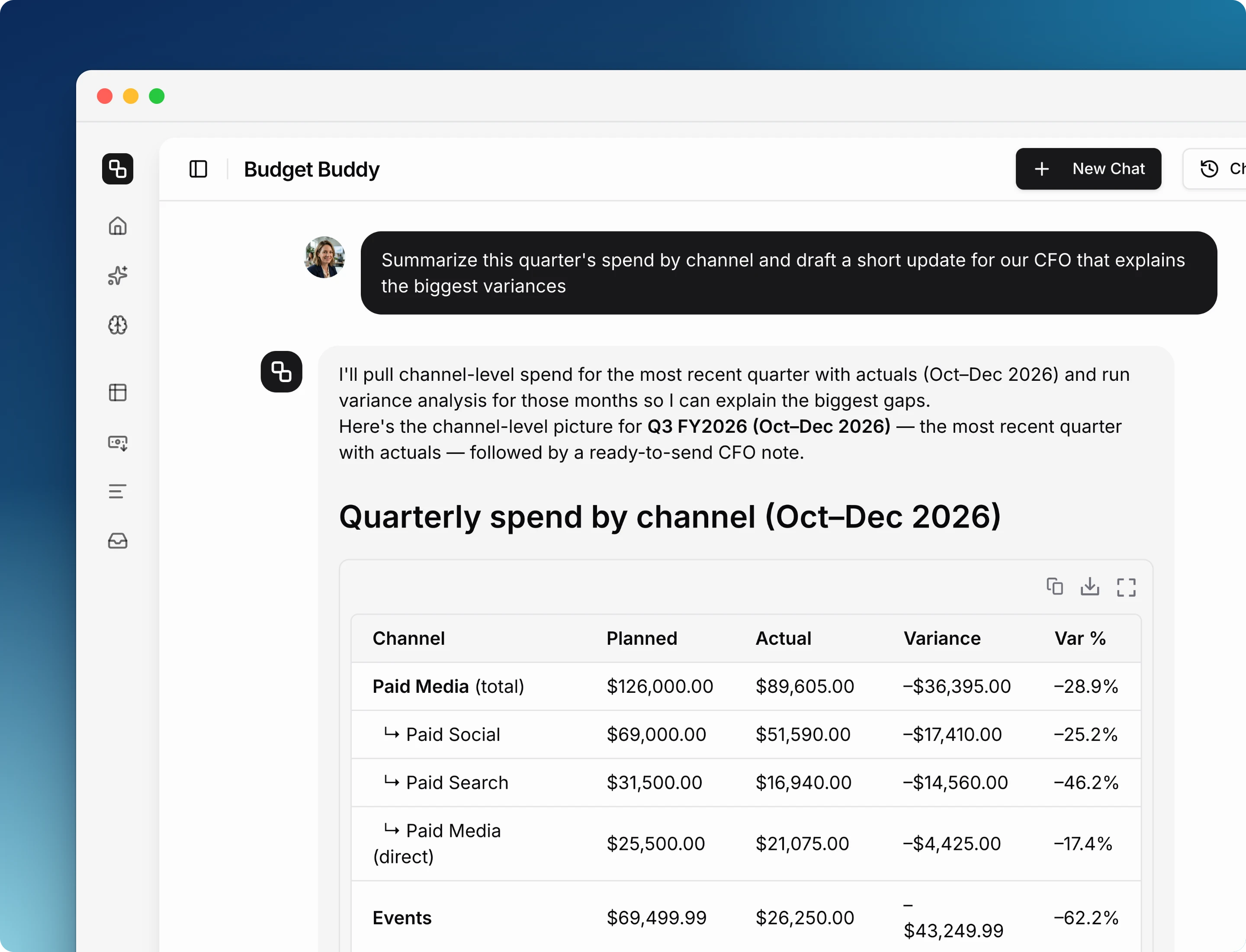1246x952 pixels.
Task: Select the Paid Search row label
Action: click(x=446, y=783)
